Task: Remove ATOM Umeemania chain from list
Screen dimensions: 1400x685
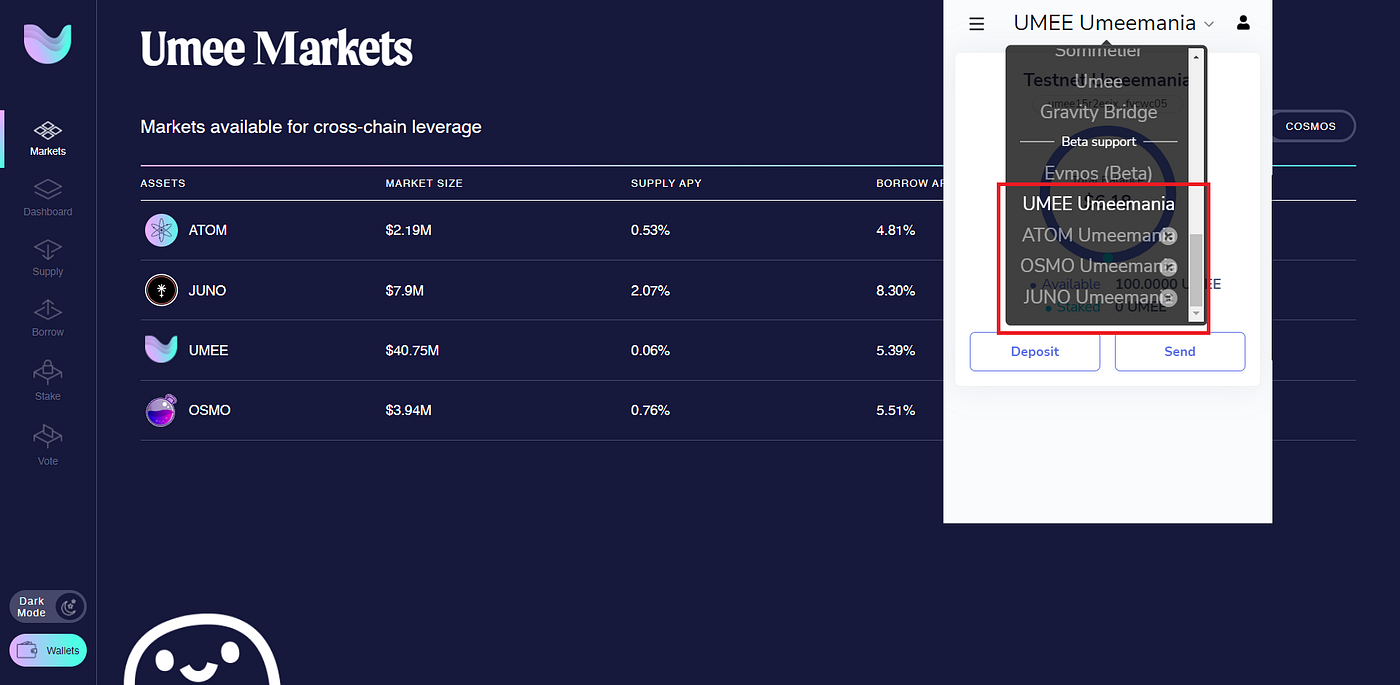Action: (x=1168, y=236)
